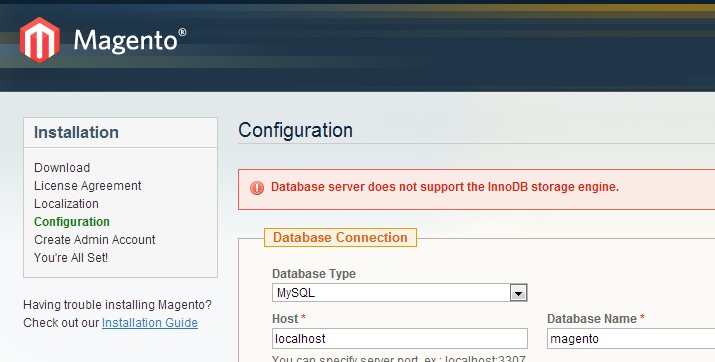Select the active Configuration step in the sidebar
The height and width of the screenshot is (362, 715).
pos(72,222)
